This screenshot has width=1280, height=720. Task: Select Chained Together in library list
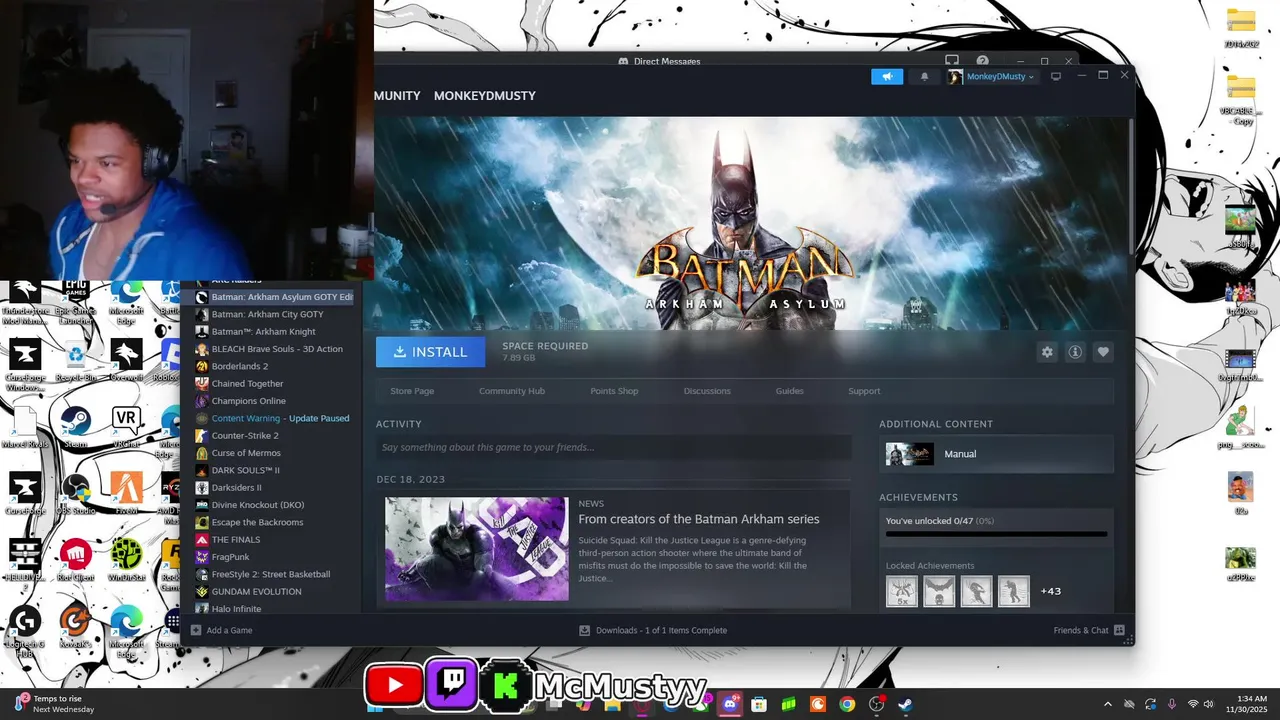(x=247, y=383)
